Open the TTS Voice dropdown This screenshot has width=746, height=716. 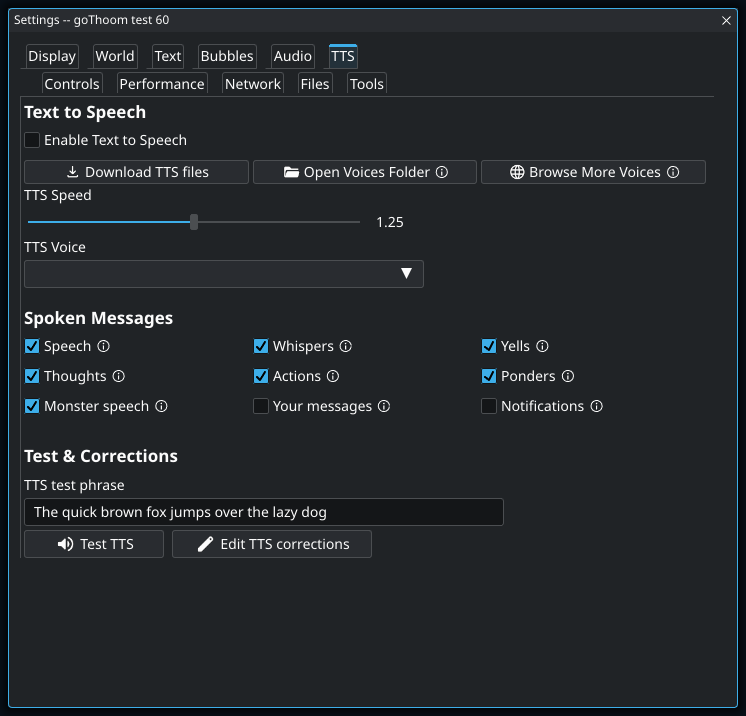224,274
